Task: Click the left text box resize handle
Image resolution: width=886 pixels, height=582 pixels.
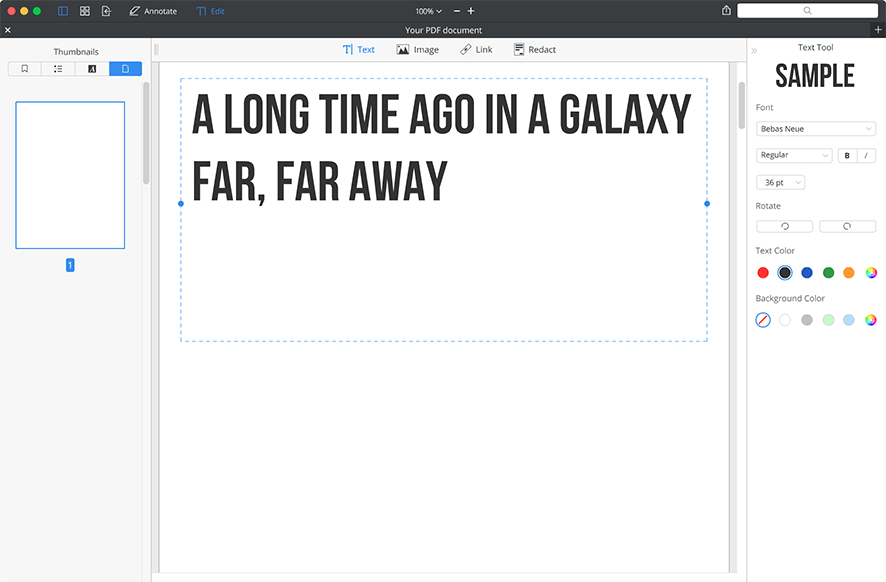Action: coord(181,203)
